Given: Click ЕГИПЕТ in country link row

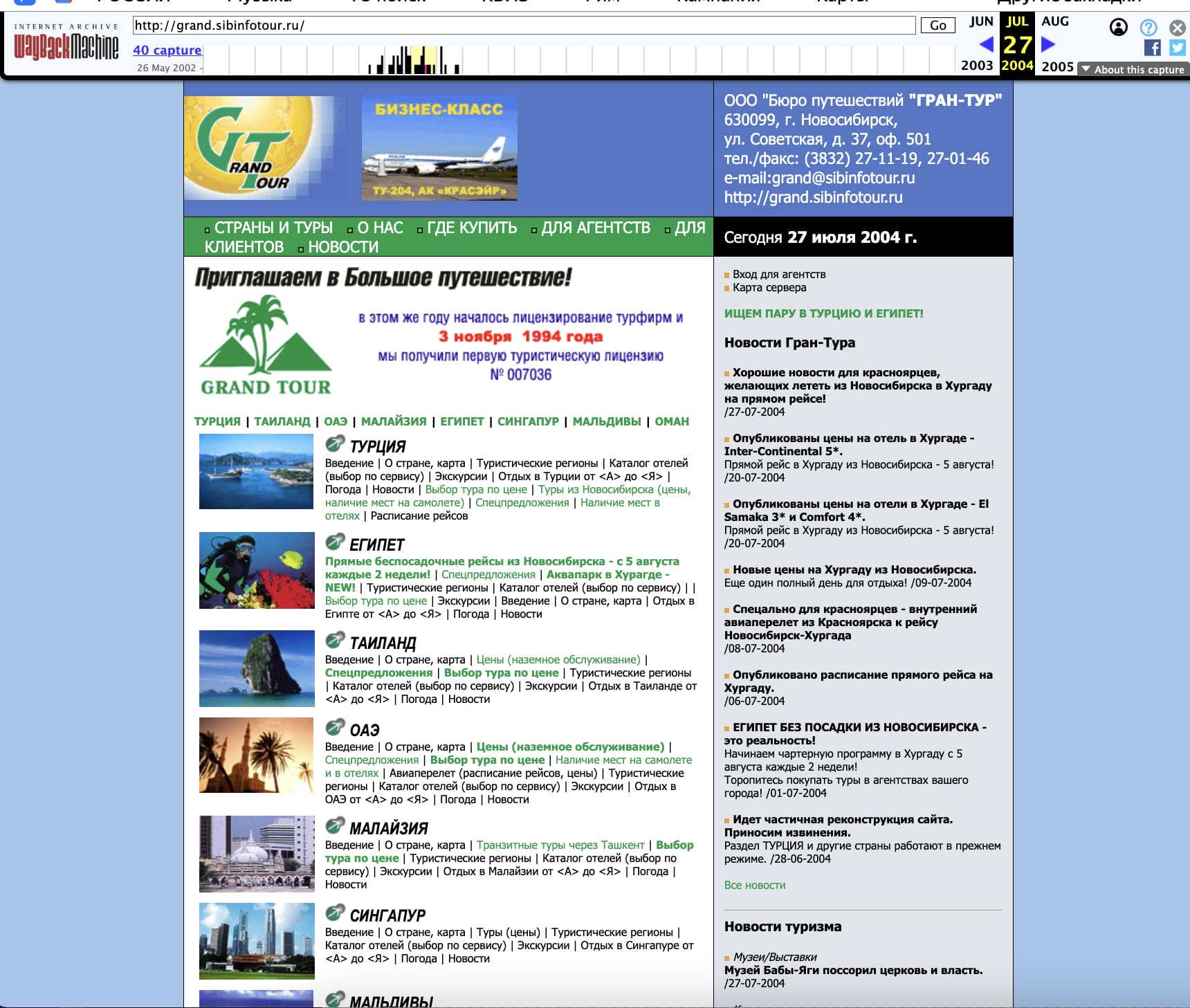Looking at the screenshot, I should (x=462, y=421).
